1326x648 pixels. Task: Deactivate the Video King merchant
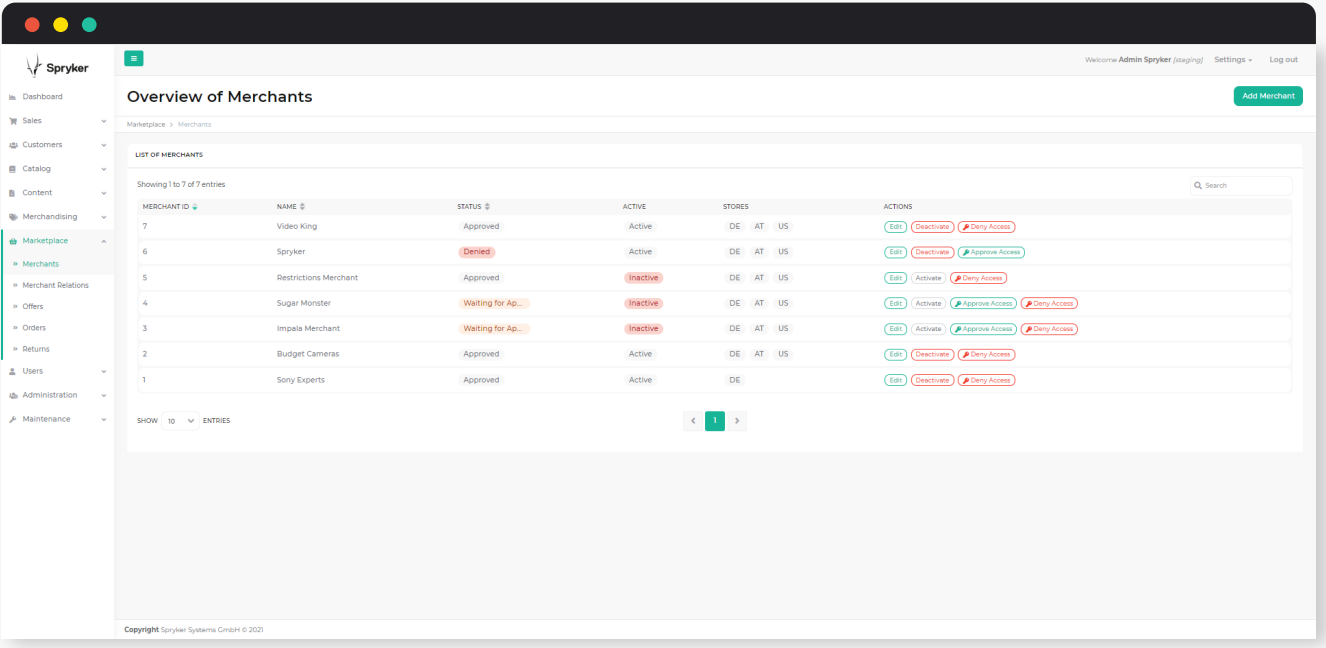(932, 227)
